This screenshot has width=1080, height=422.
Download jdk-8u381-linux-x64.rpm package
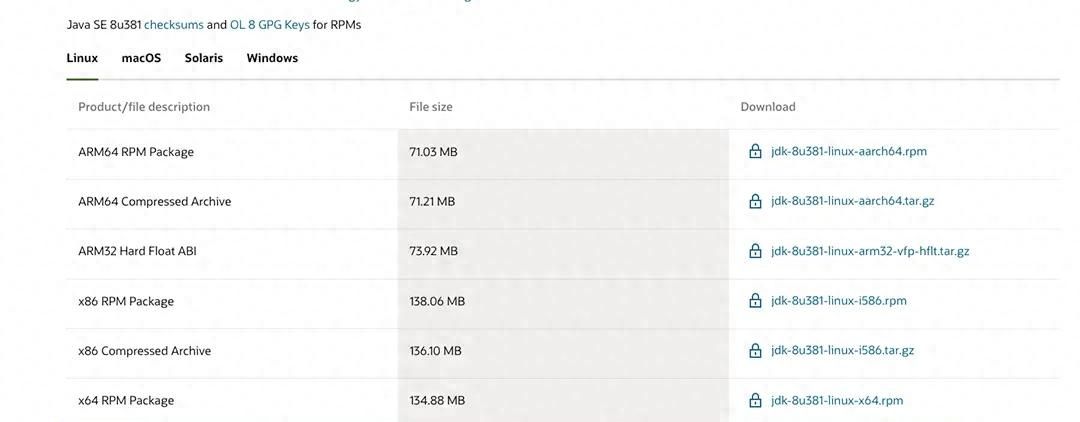837,401
